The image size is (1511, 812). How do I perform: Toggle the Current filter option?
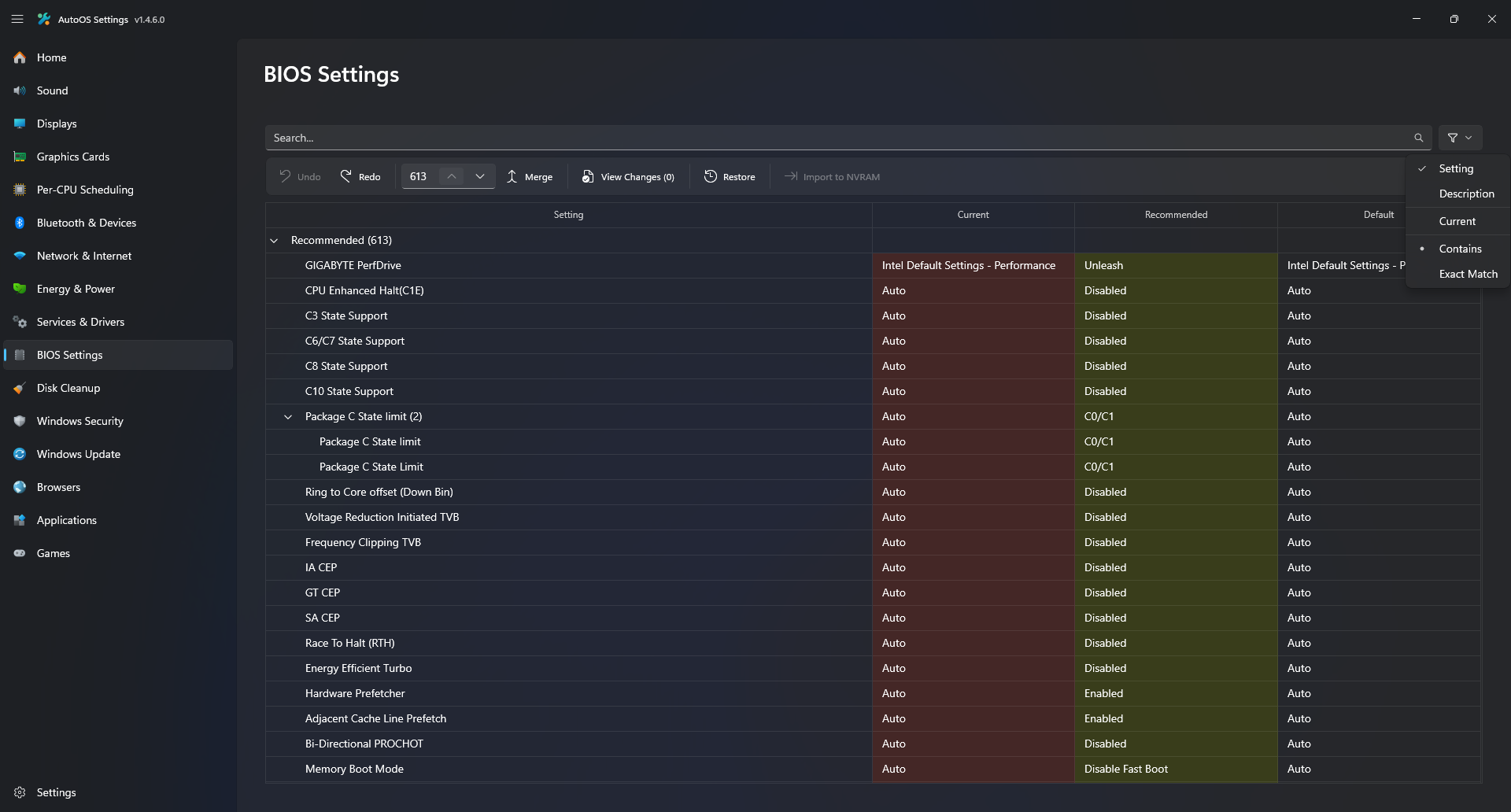(1457, 221)
